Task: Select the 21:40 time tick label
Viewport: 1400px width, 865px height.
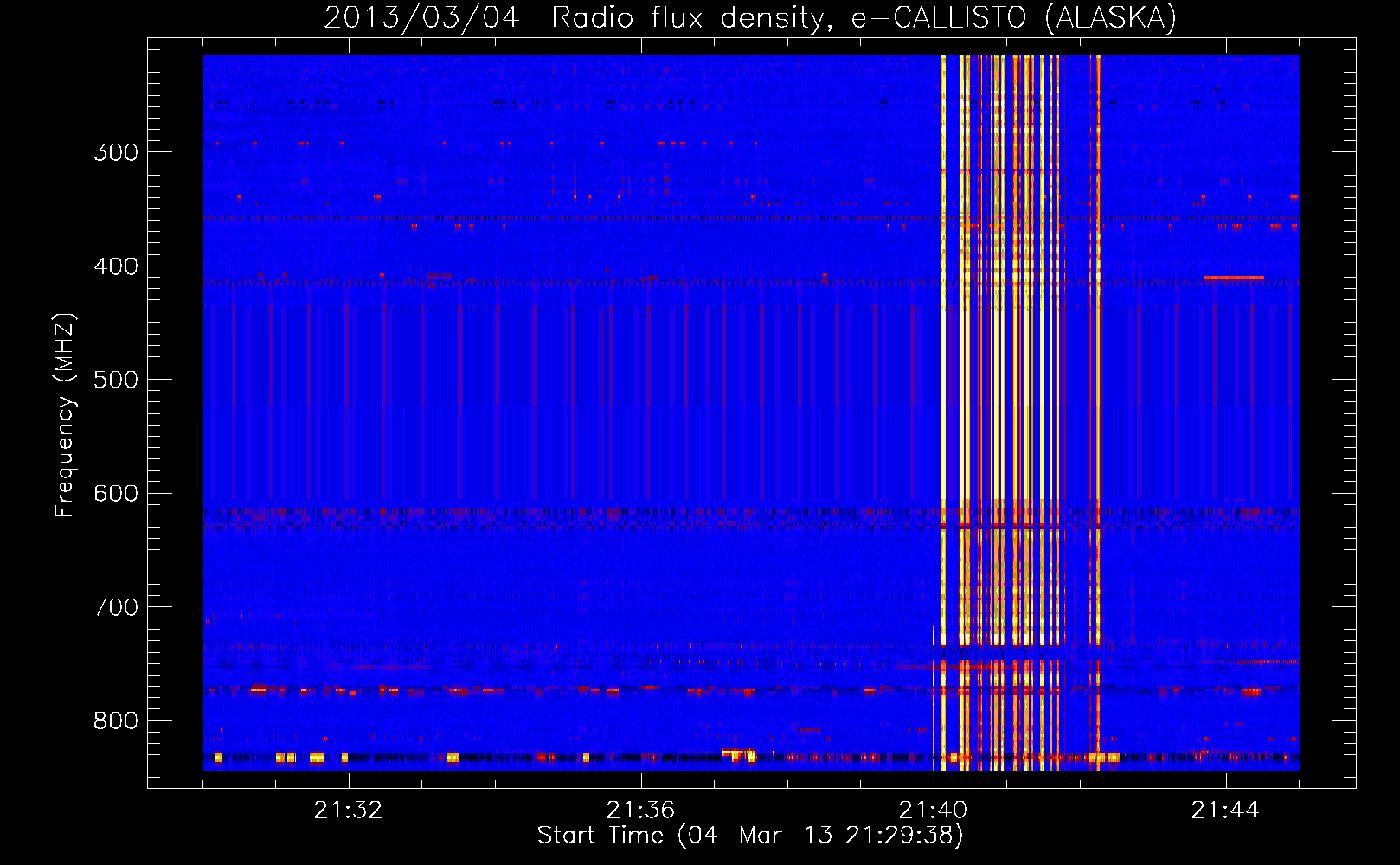Action: pyautogui.click(x=933, y=811)
